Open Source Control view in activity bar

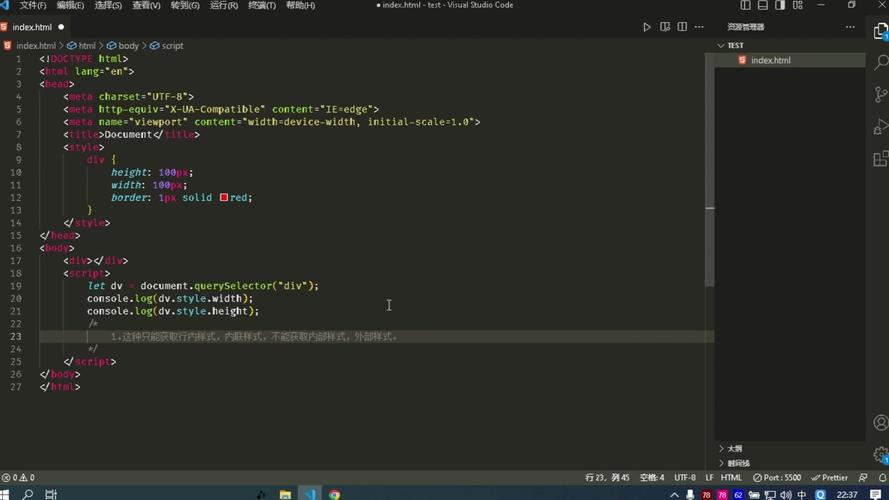pyautogui.click(x=880, y=94)
